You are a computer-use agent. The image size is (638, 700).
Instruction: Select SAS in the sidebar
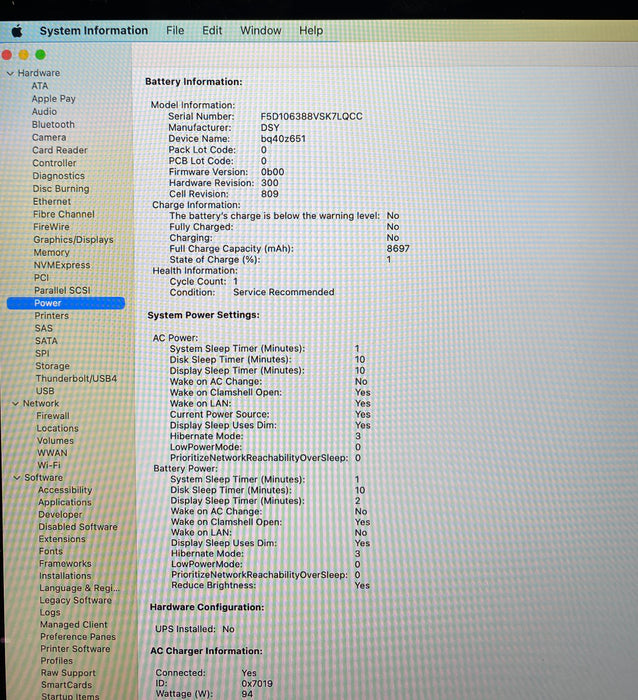[x=44, y=329]
